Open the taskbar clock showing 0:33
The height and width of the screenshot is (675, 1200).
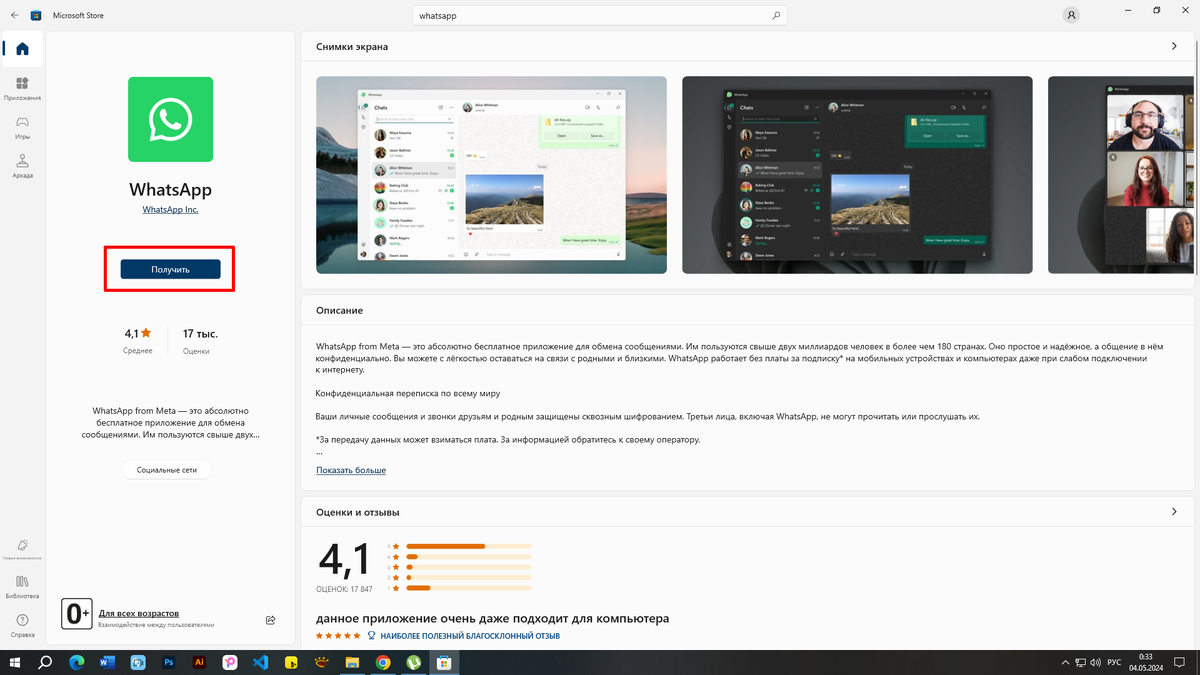[1146, 662]
